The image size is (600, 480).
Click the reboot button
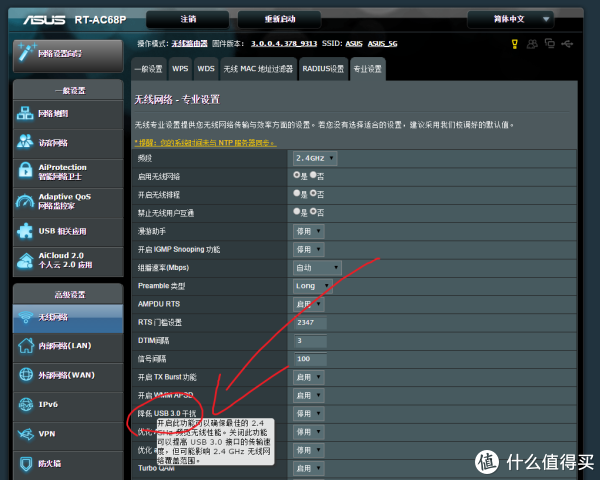tap(280, 19)
